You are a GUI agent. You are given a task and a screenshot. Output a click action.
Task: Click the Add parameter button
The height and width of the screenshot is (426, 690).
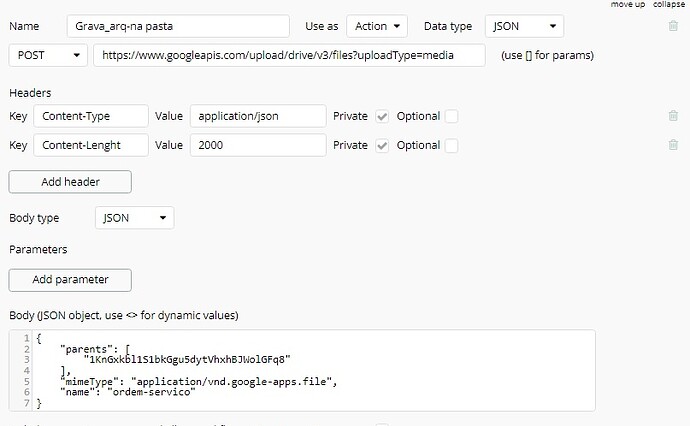click(x=70, y=280)
